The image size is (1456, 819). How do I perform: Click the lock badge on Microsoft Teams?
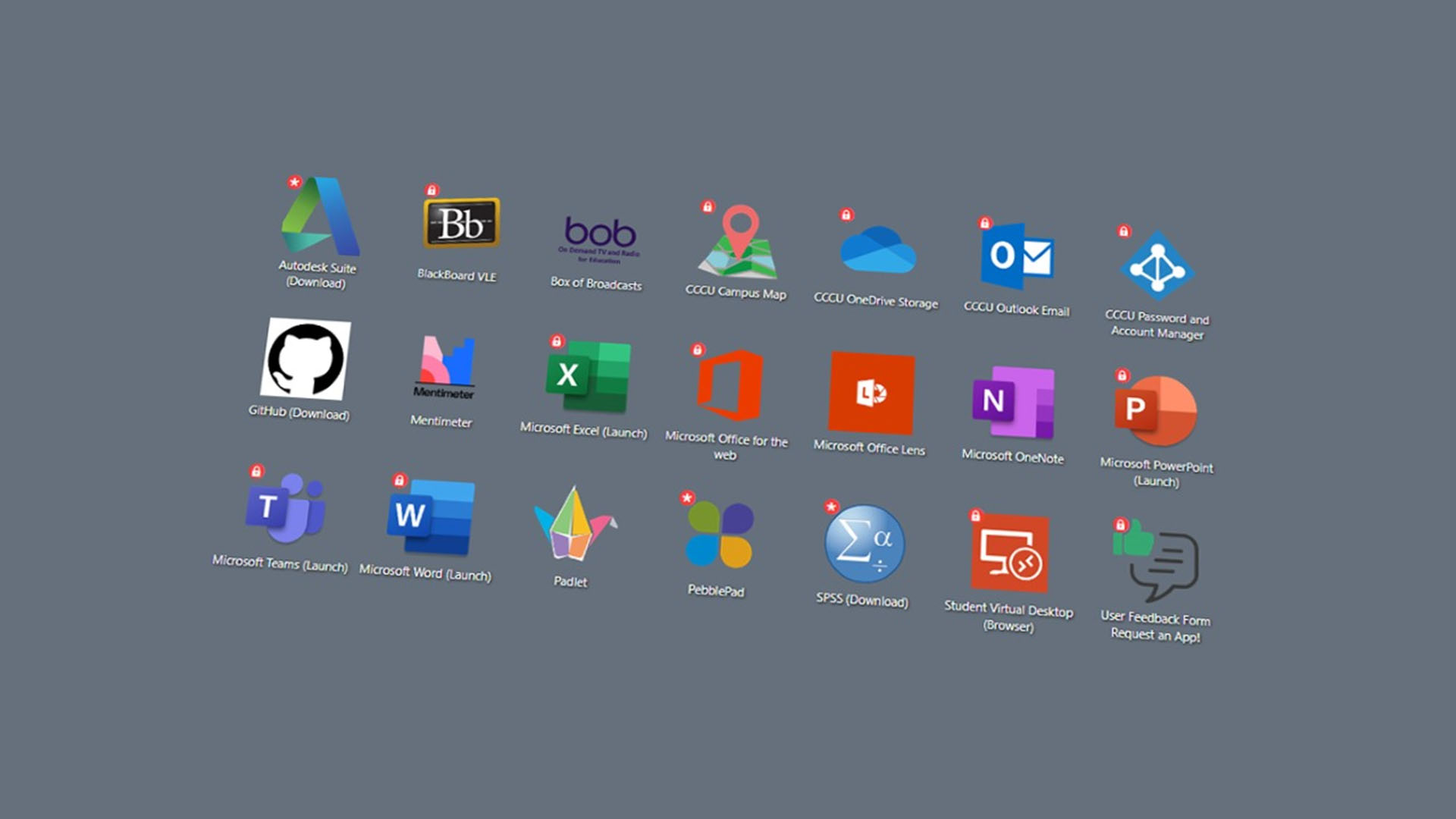coord(256,472)
